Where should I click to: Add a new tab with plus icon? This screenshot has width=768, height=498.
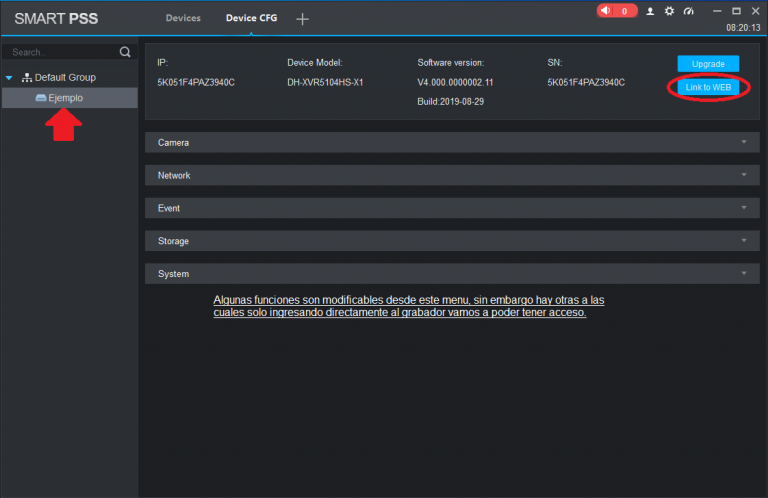[302, 19]
